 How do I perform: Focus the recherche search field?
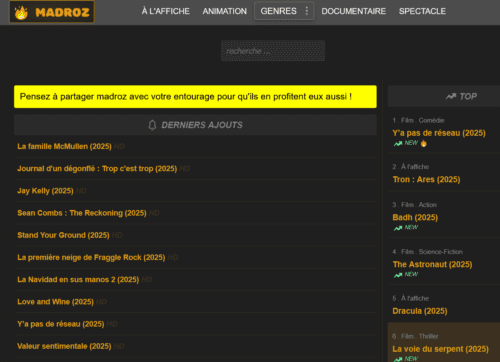273,51
